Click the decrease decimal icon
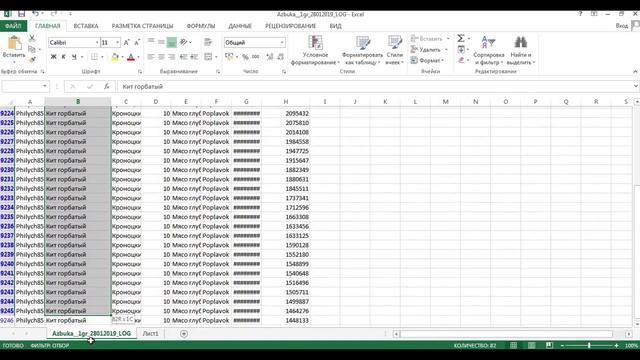Viewport: 640px width, 360px height. coord(280,57)
